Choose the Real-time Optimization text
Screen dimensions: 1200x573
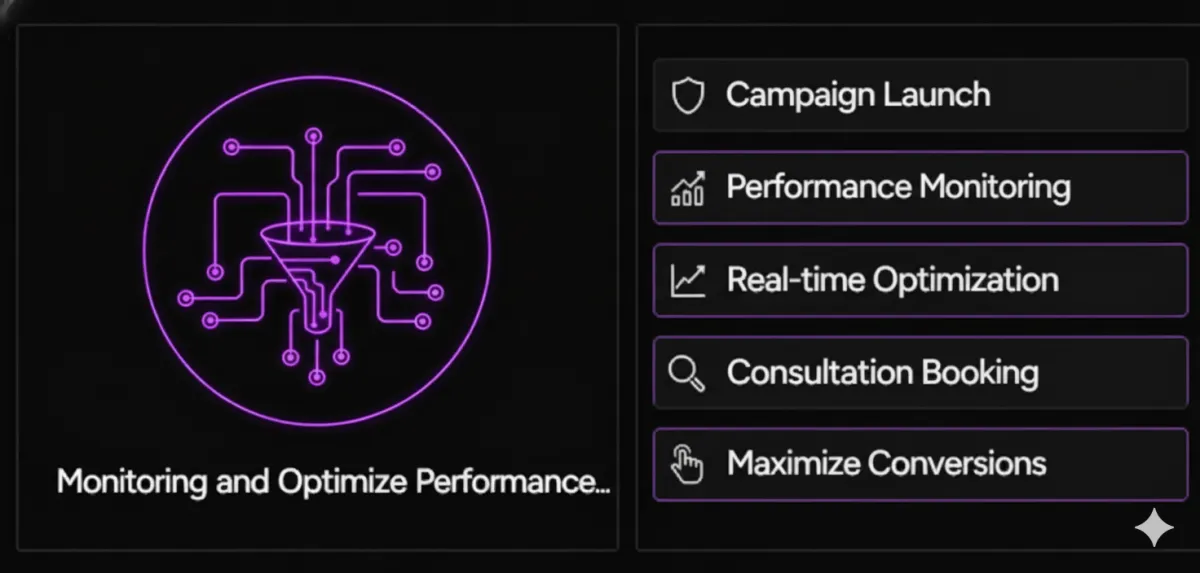892,279
